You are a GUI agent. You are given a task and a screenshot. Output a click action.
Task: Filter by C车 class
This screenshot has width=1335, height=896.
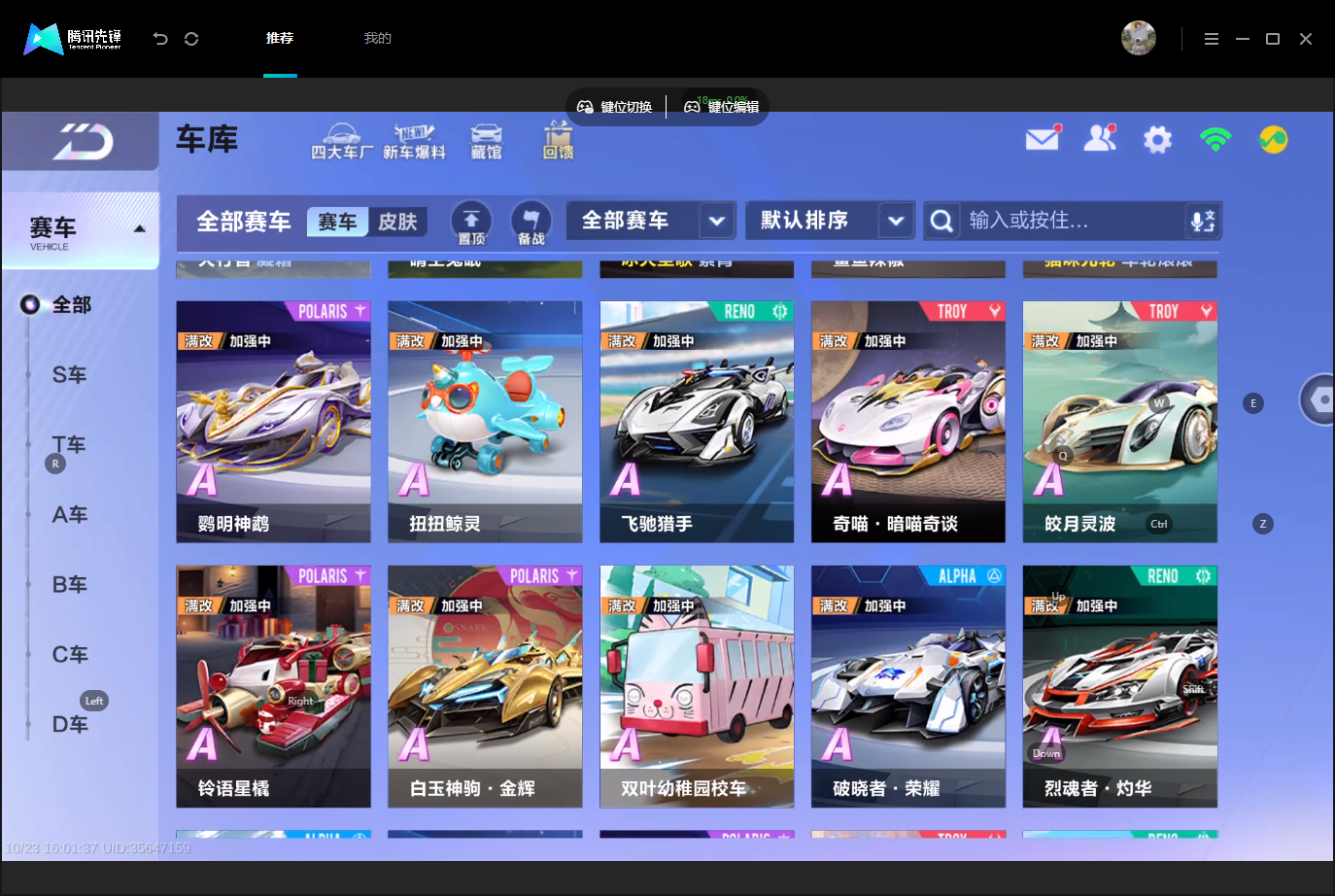coord(69,655)
